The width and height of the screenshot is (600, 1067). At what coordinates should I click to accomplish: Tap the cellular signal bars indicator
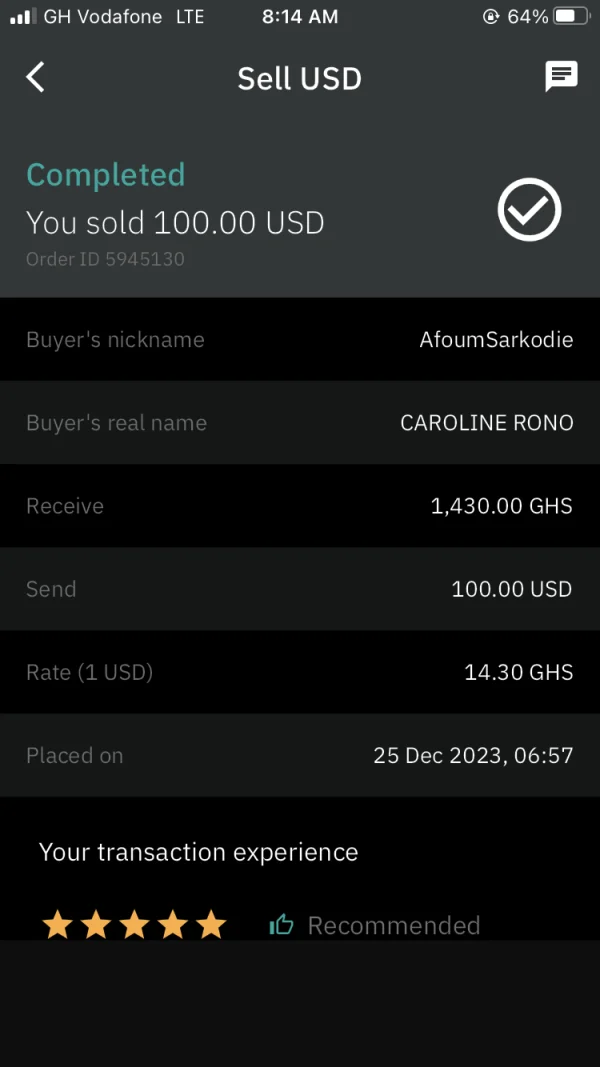(22, 17)
